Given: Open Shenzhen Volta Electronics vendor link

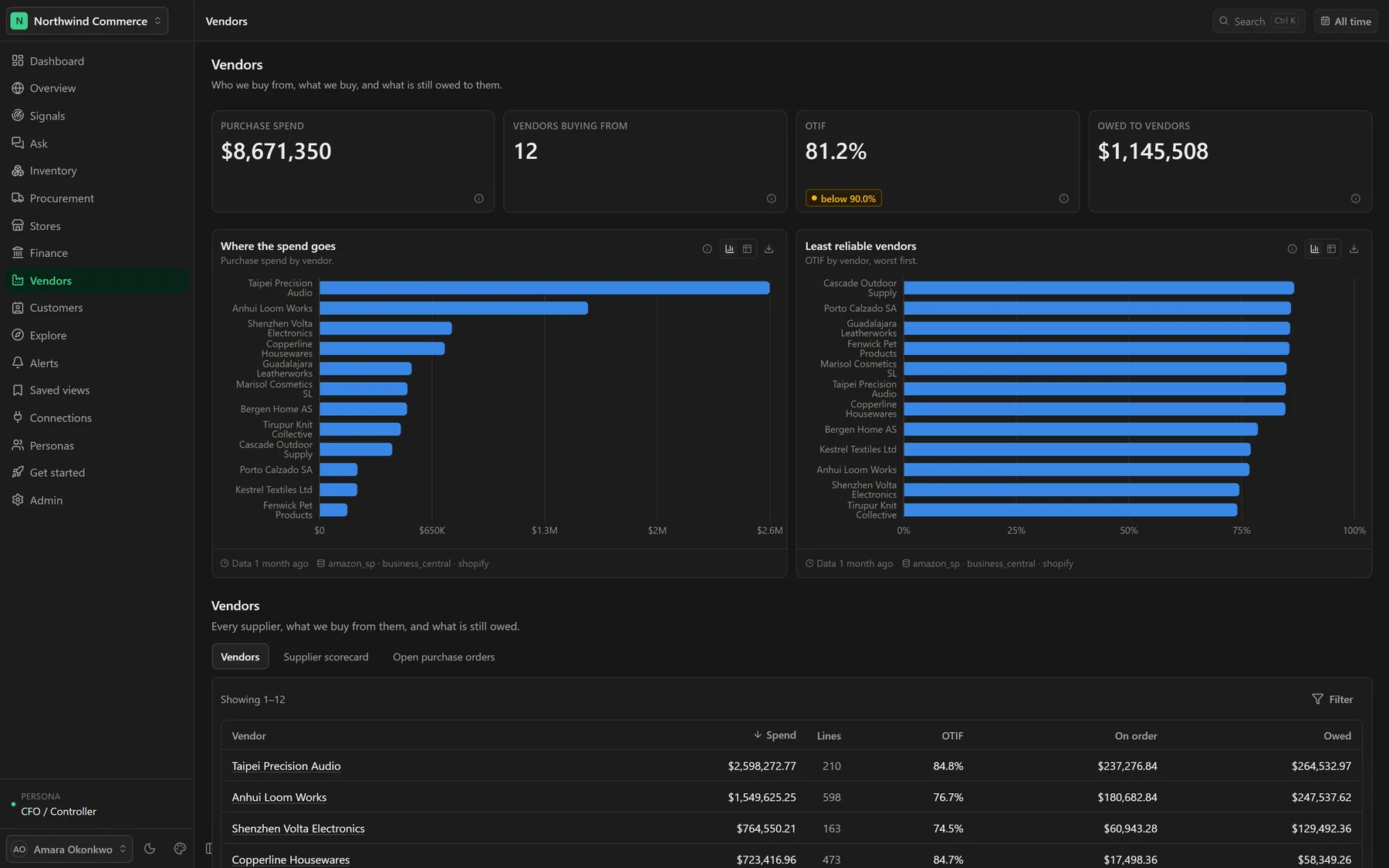Looking at the screenshot, I should pos(298,829).
